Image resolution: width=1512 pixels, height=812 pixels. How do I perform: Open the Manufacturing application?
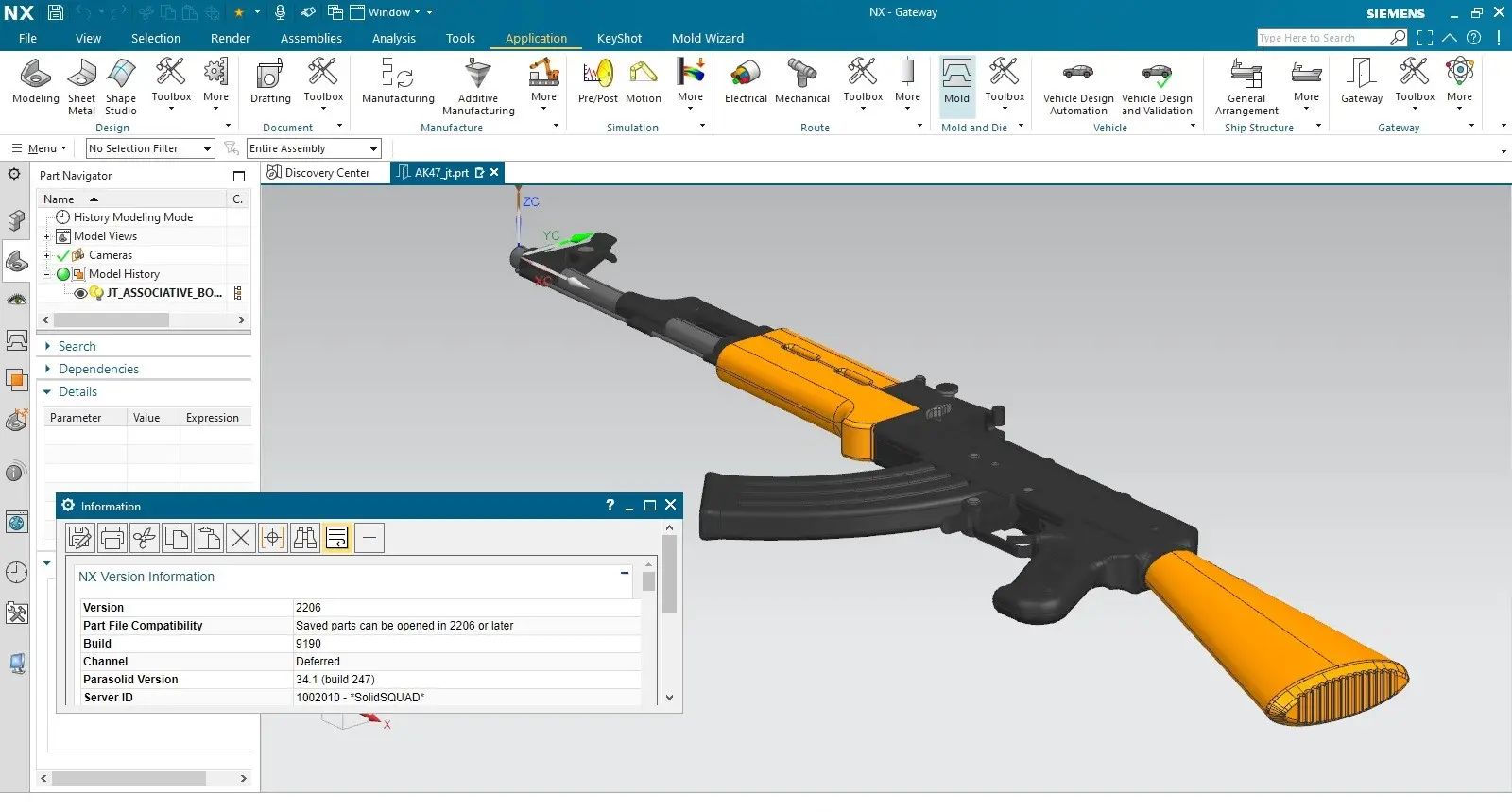pos(398,81)
